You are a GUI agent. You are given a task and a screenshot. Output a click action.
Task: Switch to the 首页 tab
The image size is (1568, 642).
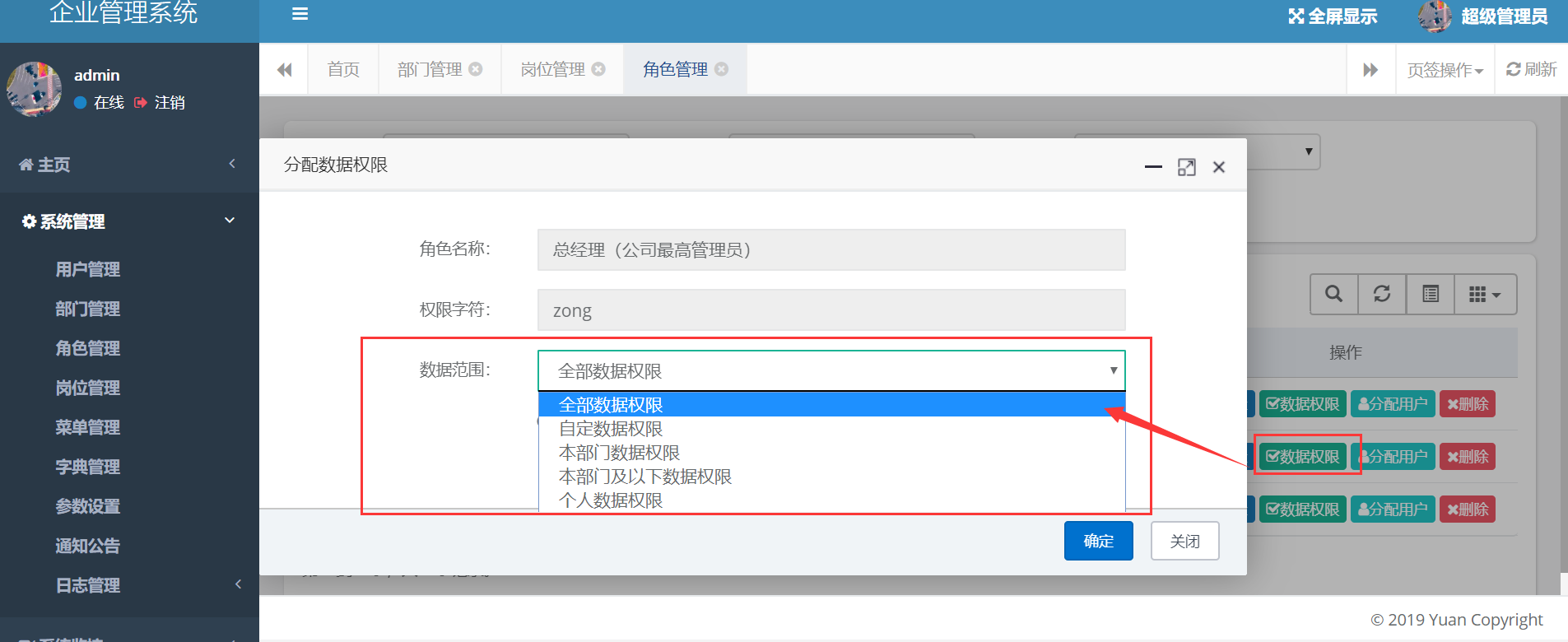tap(343, 69)
